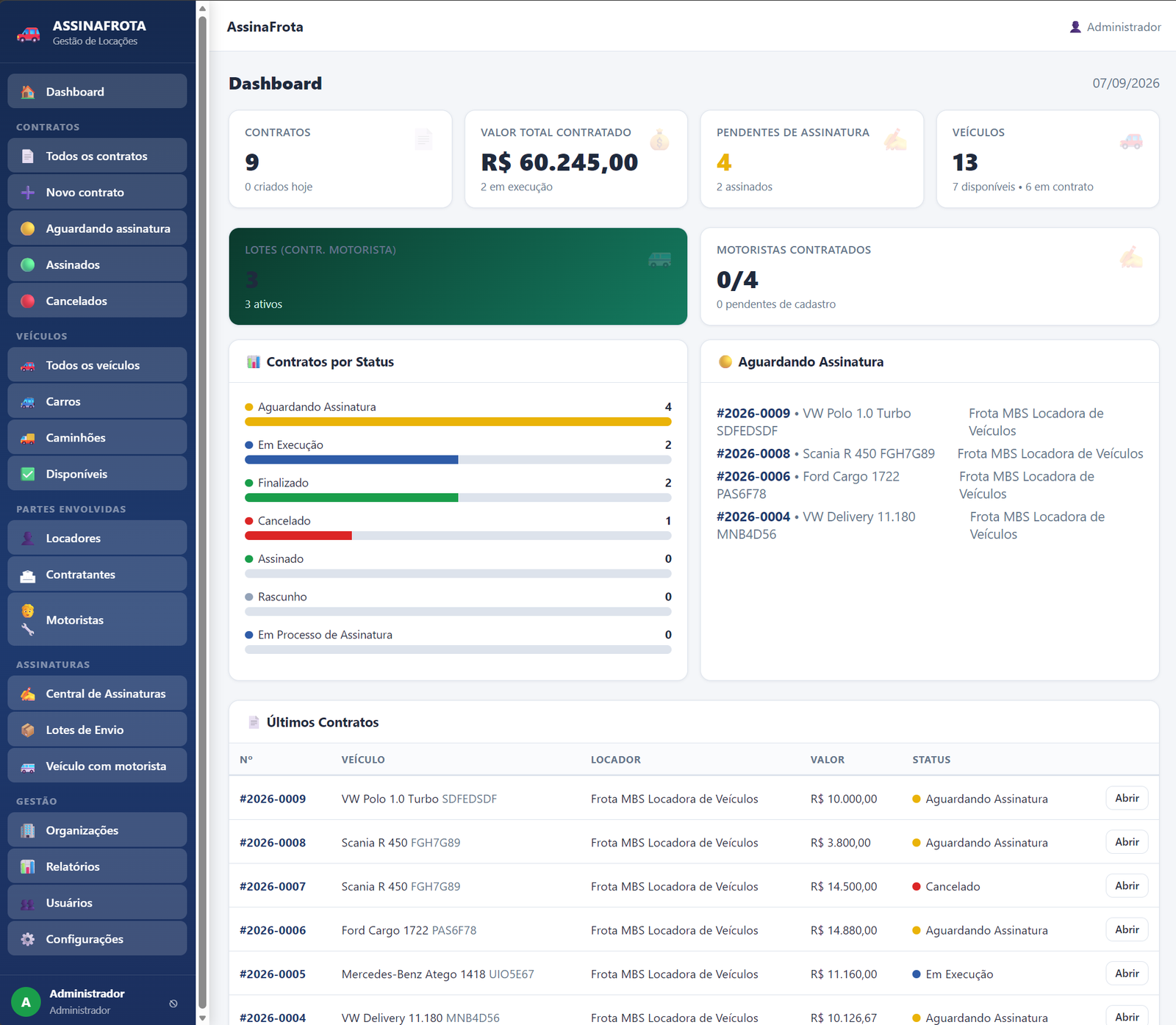Click green circle icon beside Assinados
The width and height of the screenshot is (1176, 1025).
point(28,265)
